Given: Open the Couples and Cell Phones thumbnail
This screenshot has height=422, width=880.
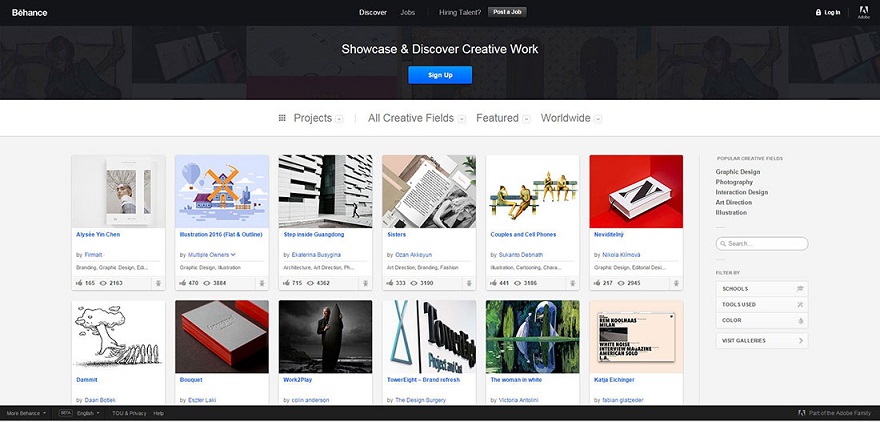Looking at the screenshot, I should pos(533,191).
